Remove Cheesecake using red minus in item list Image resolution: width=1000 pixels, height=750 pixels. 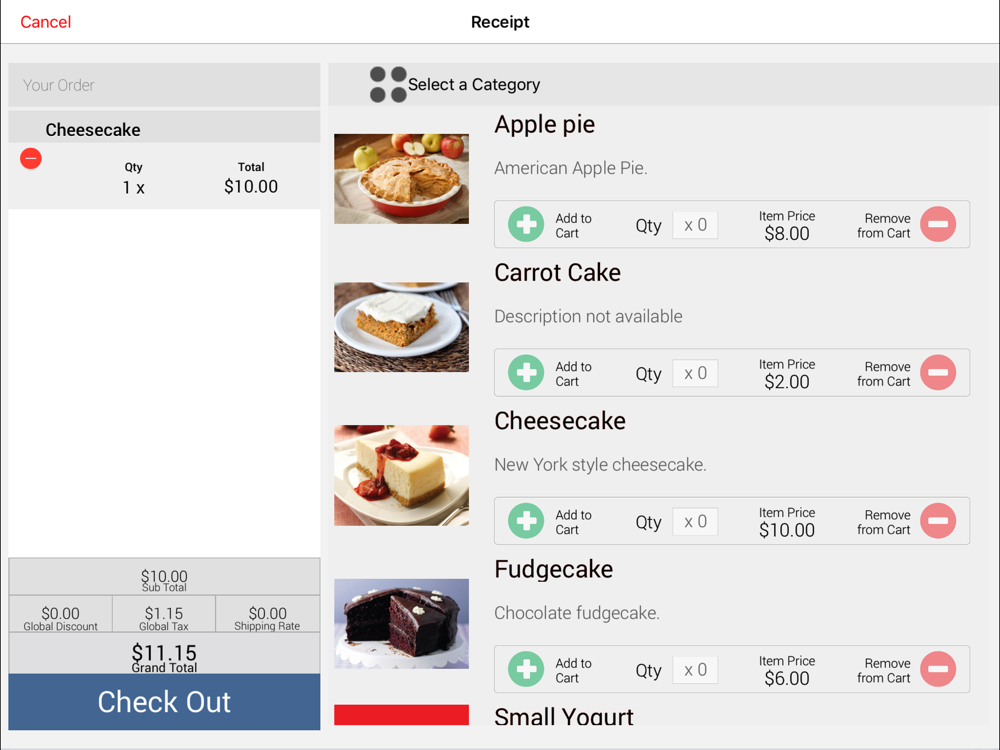pos(938,521)
